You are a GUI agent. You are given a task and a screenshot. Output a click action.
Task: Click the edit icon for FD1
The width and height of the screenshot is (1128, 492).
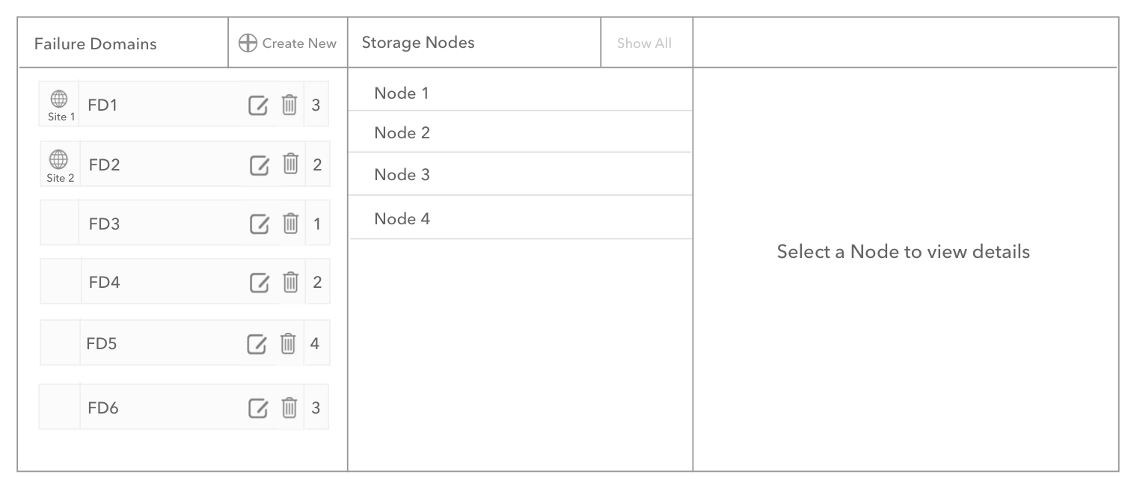coord(258,104)
